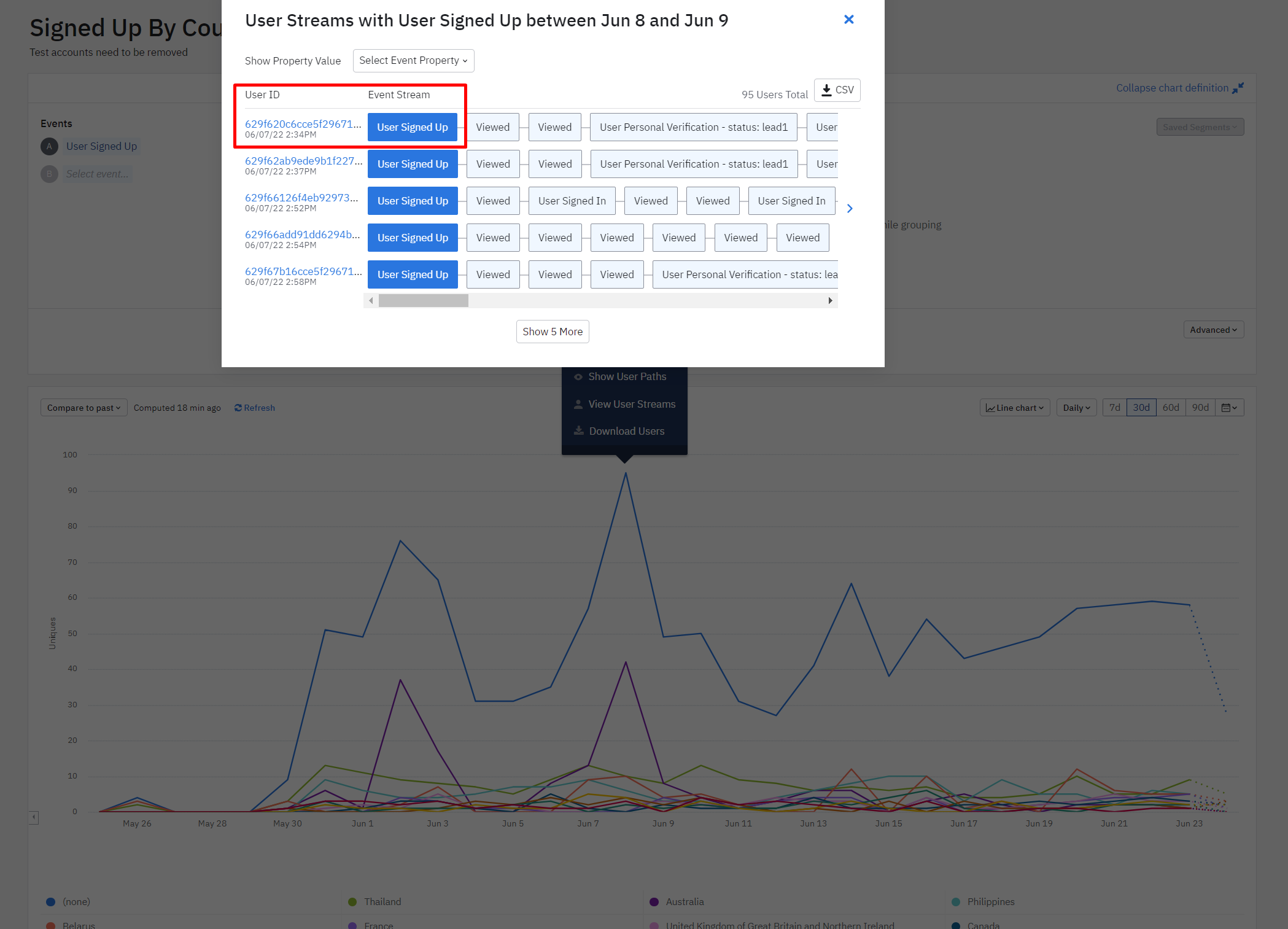Click the right chevron next to event streams

(x=850, y=209)
